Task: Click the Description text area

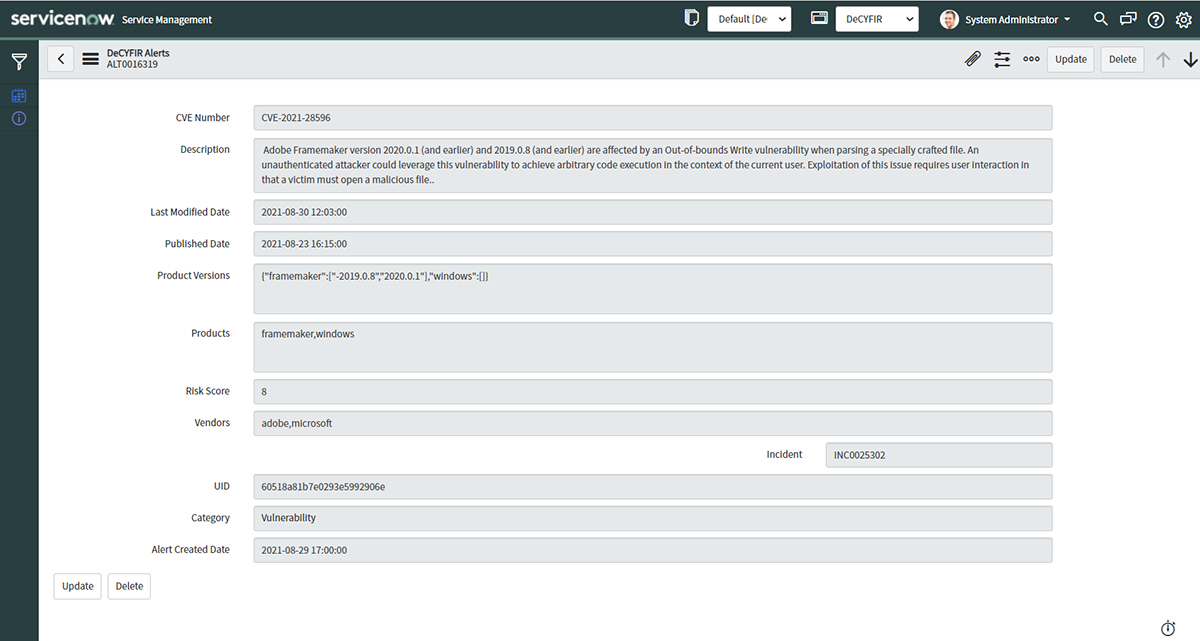Action: coord(653,165)
